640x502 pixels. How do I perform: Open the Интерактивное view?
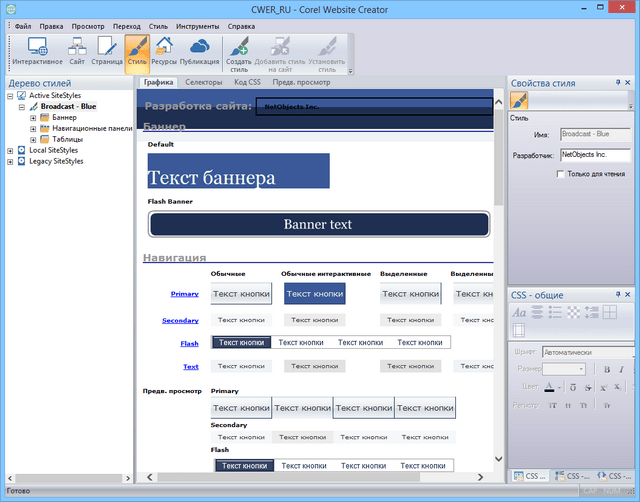37,52
